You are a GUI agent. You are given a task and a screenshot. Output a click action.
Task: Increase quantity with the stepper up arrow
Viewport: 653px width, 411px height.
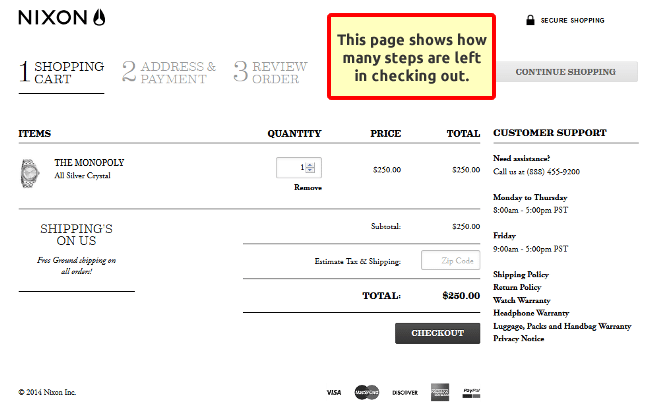pyautogui.click(x=310, y=165)
